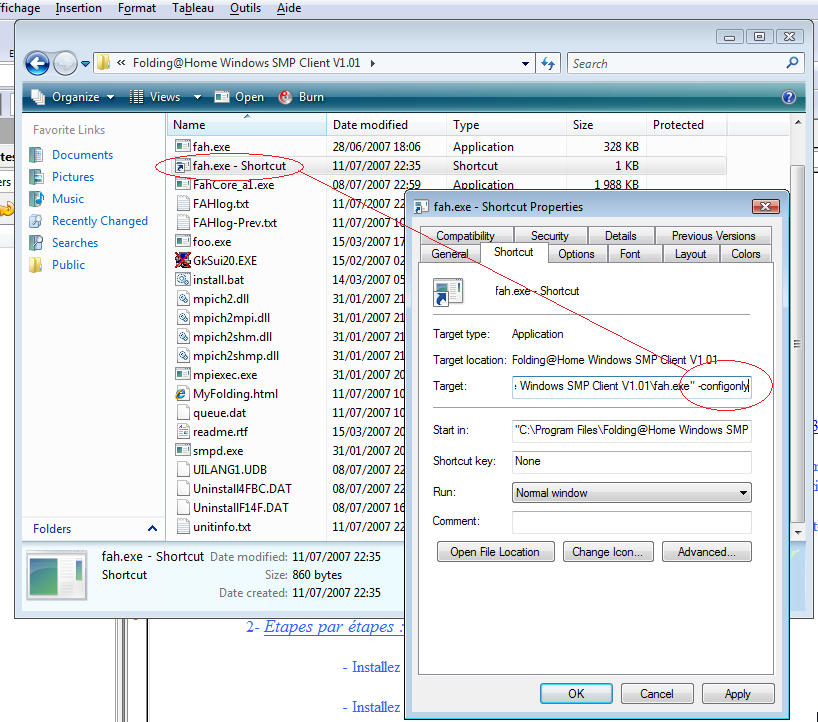This screenshot has width=818, height=722.
Task: Click the Forward navigation arrow in Explorer
Action: pyautogui.click(x=65, y=64)
